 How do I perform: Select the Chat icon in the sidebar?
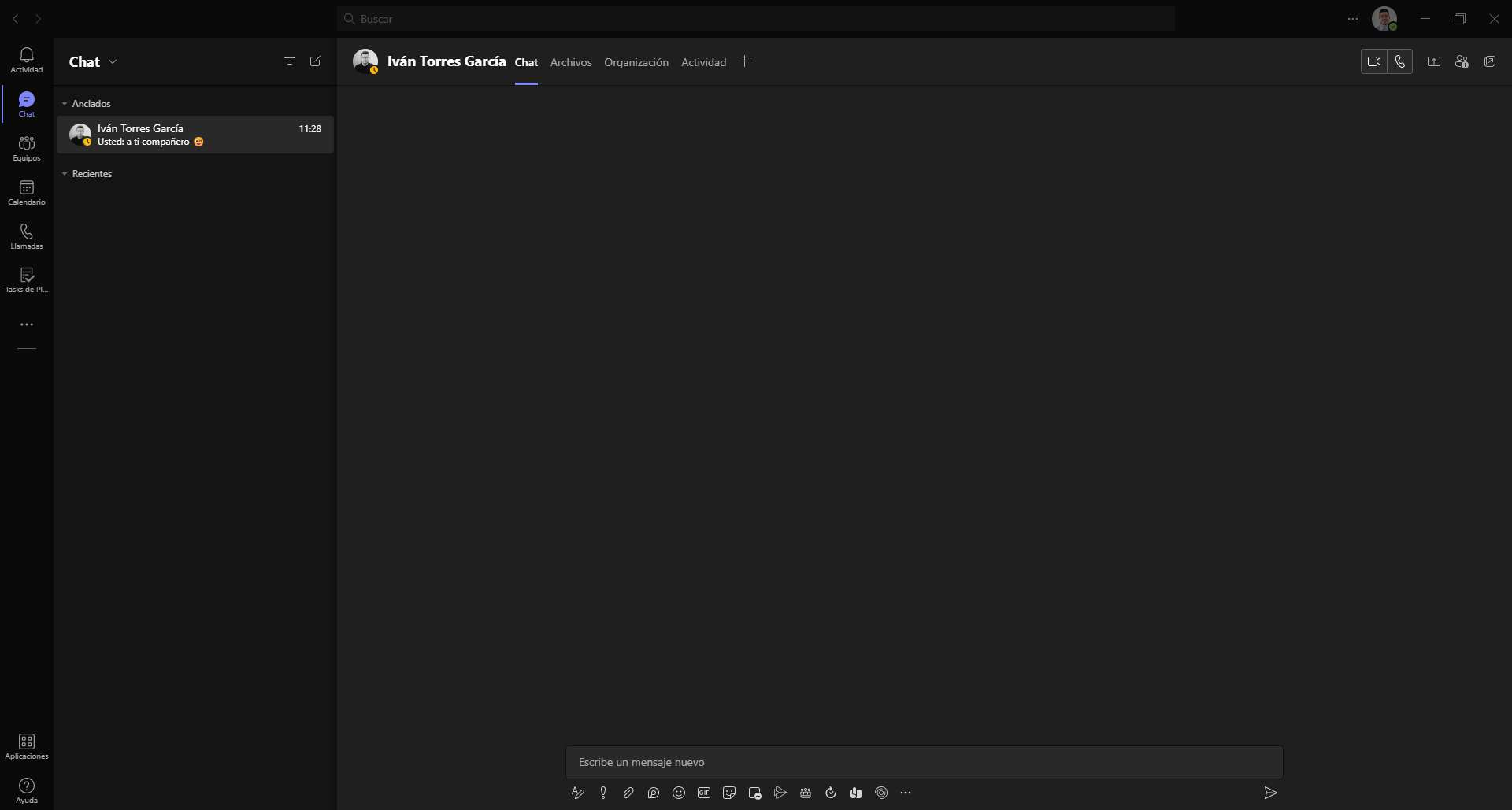[x=27, y=104]
